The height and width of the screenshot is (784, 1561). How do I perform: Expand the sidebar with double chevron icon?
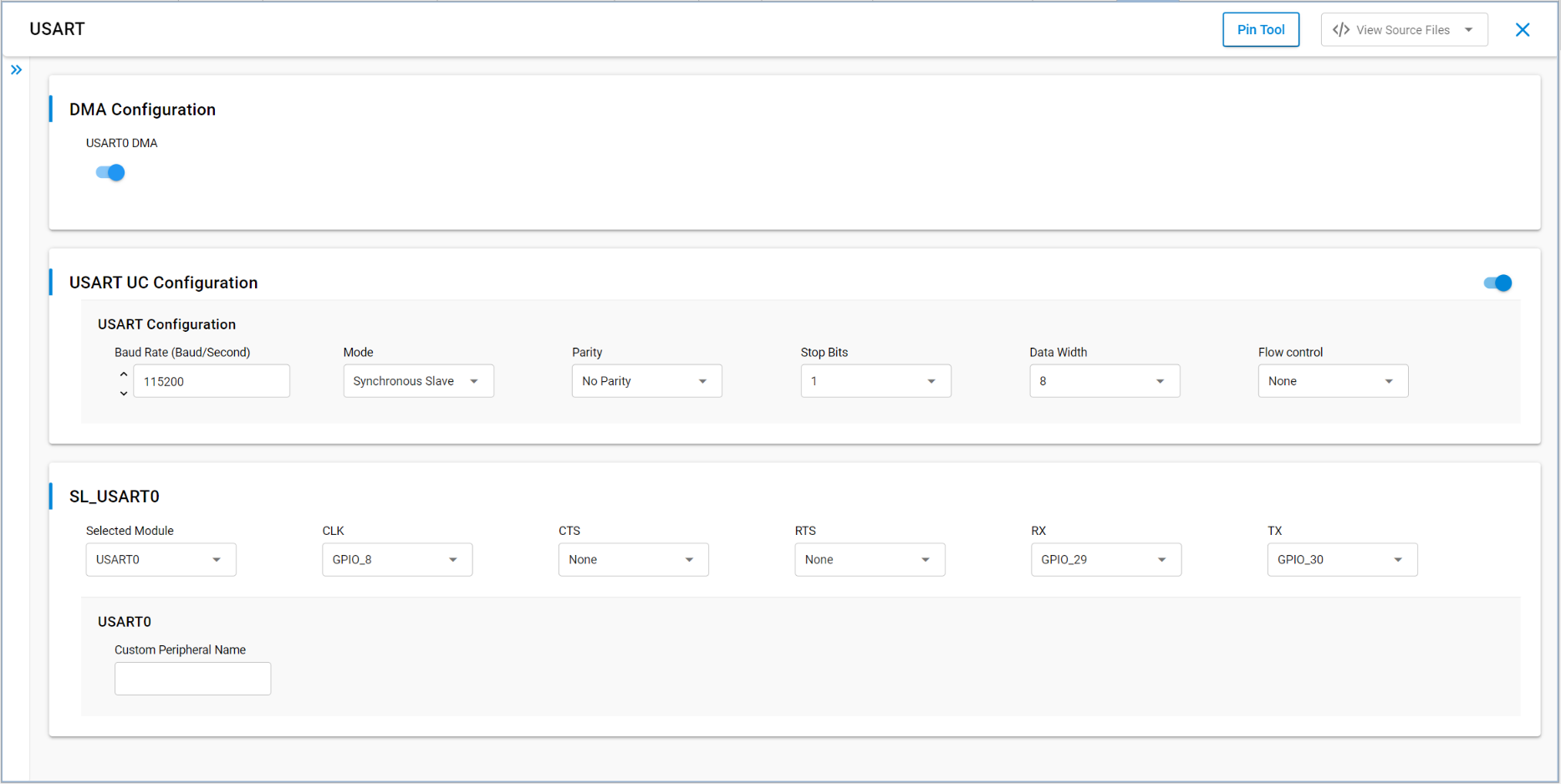tap(16, 70)
